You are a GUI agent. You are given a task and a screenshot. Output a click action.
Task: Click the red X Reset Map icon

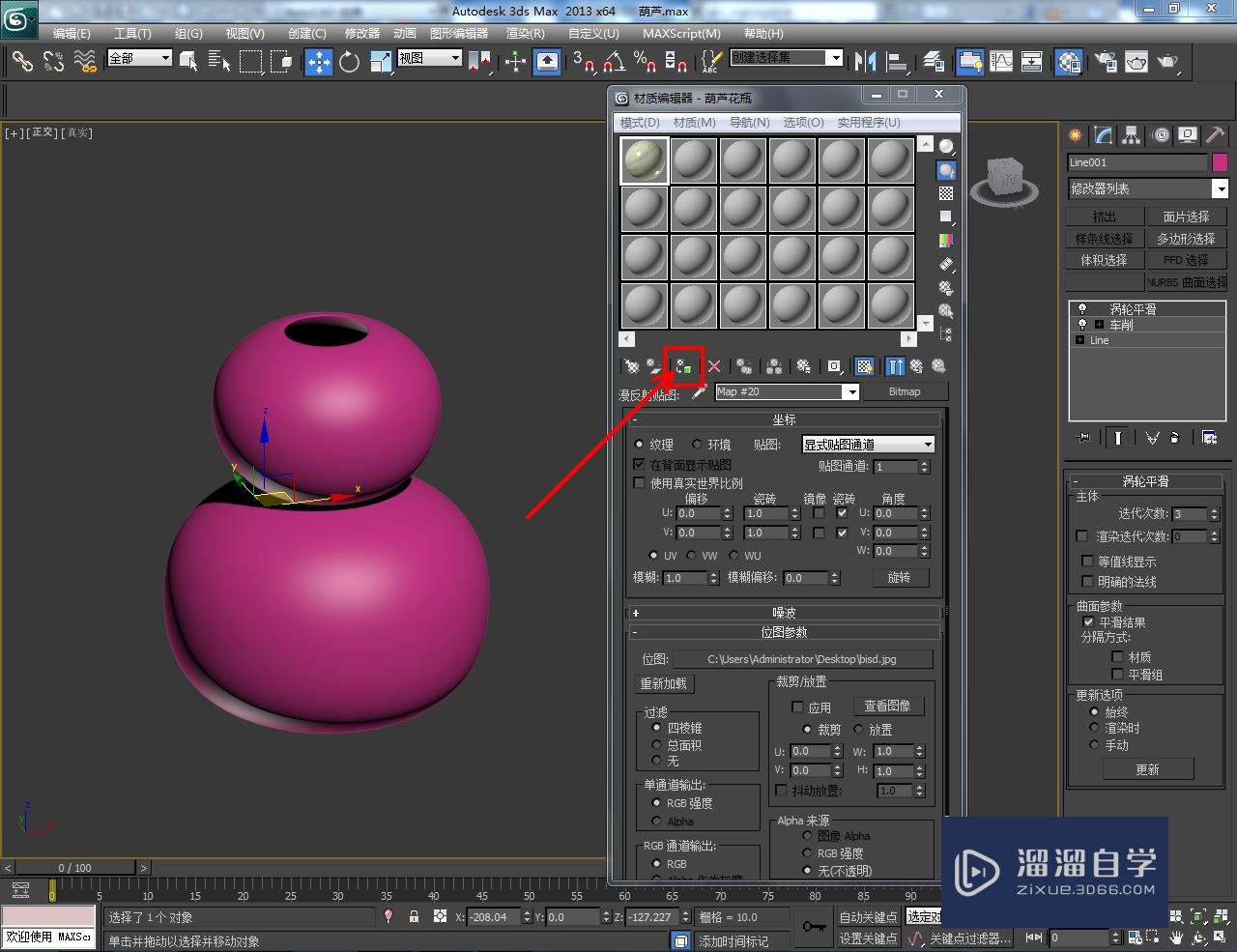(714, 366)
